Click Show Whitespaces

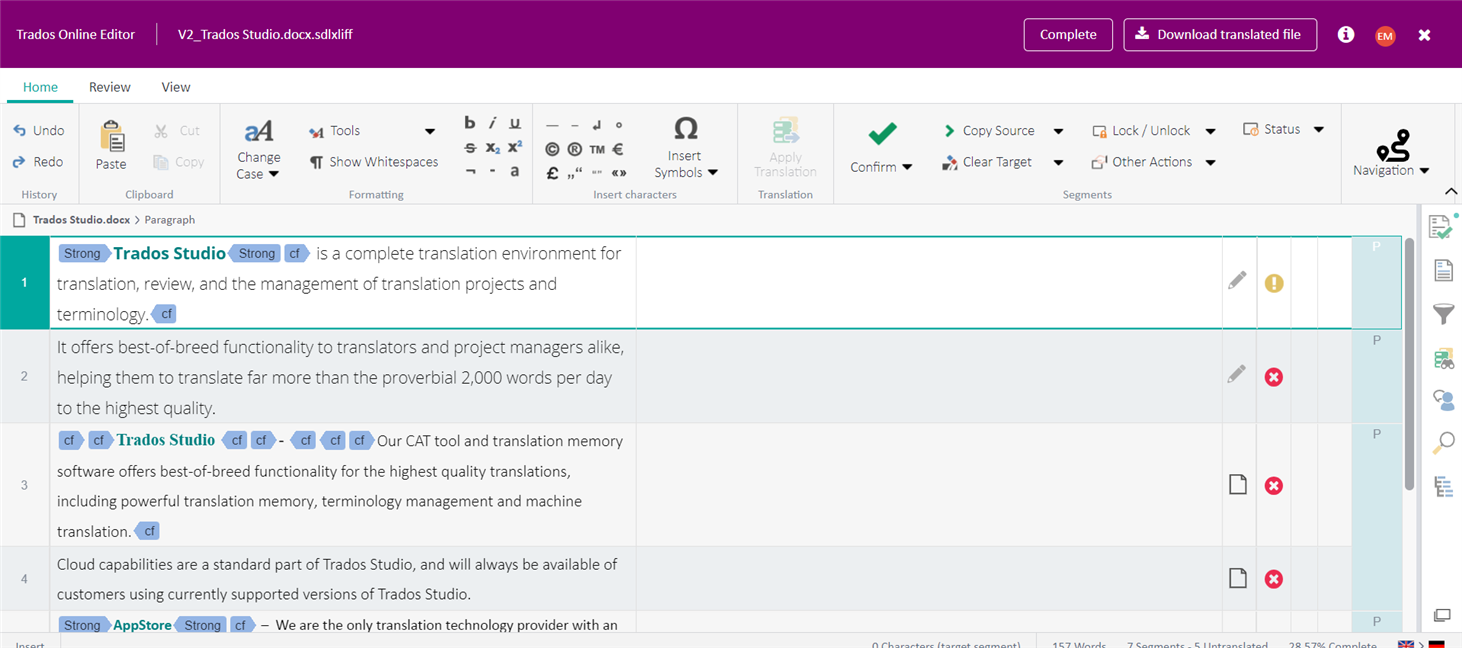374,162
